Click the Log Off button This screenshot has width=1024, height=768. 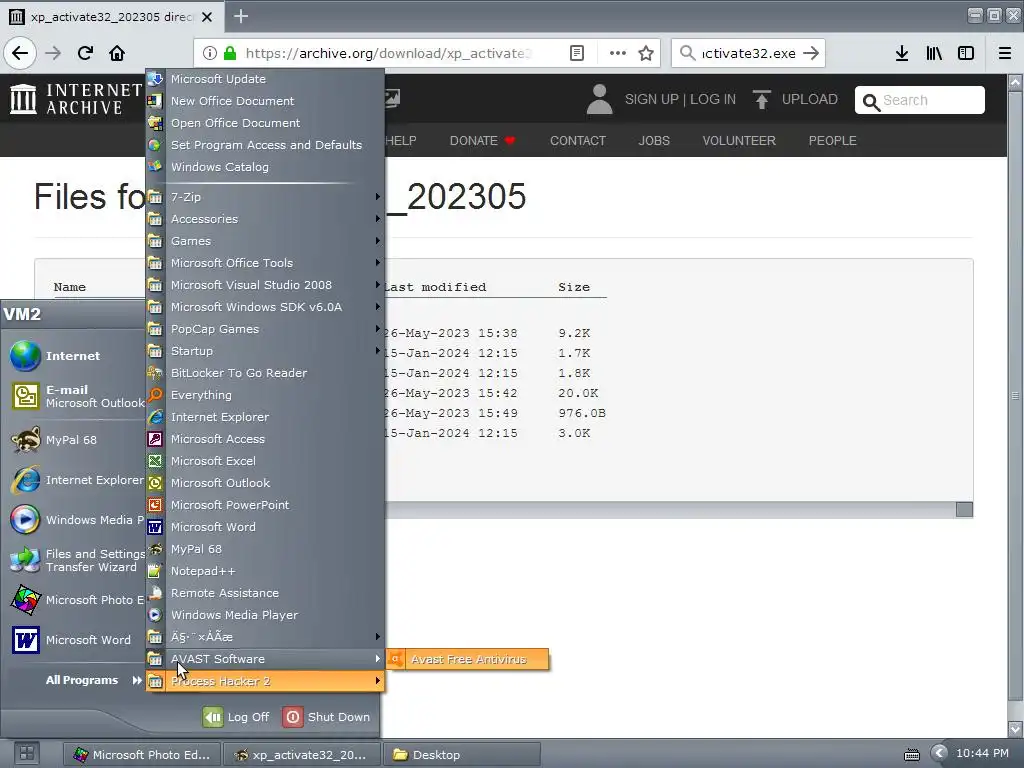[x=236, y=716]
